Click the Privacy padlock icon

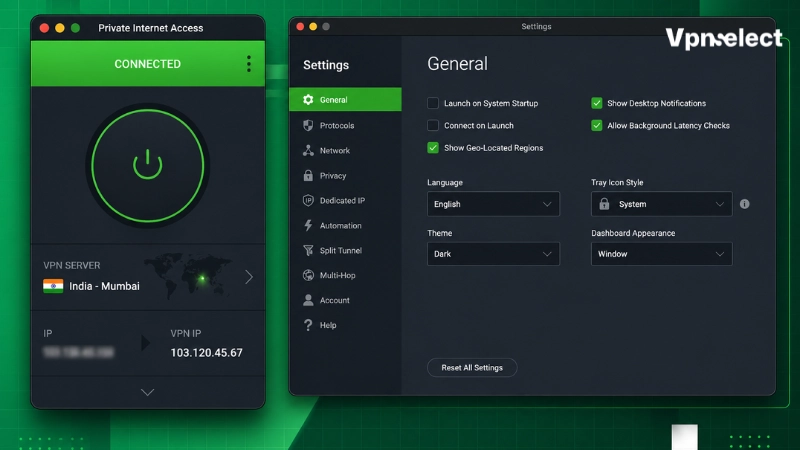308,175
